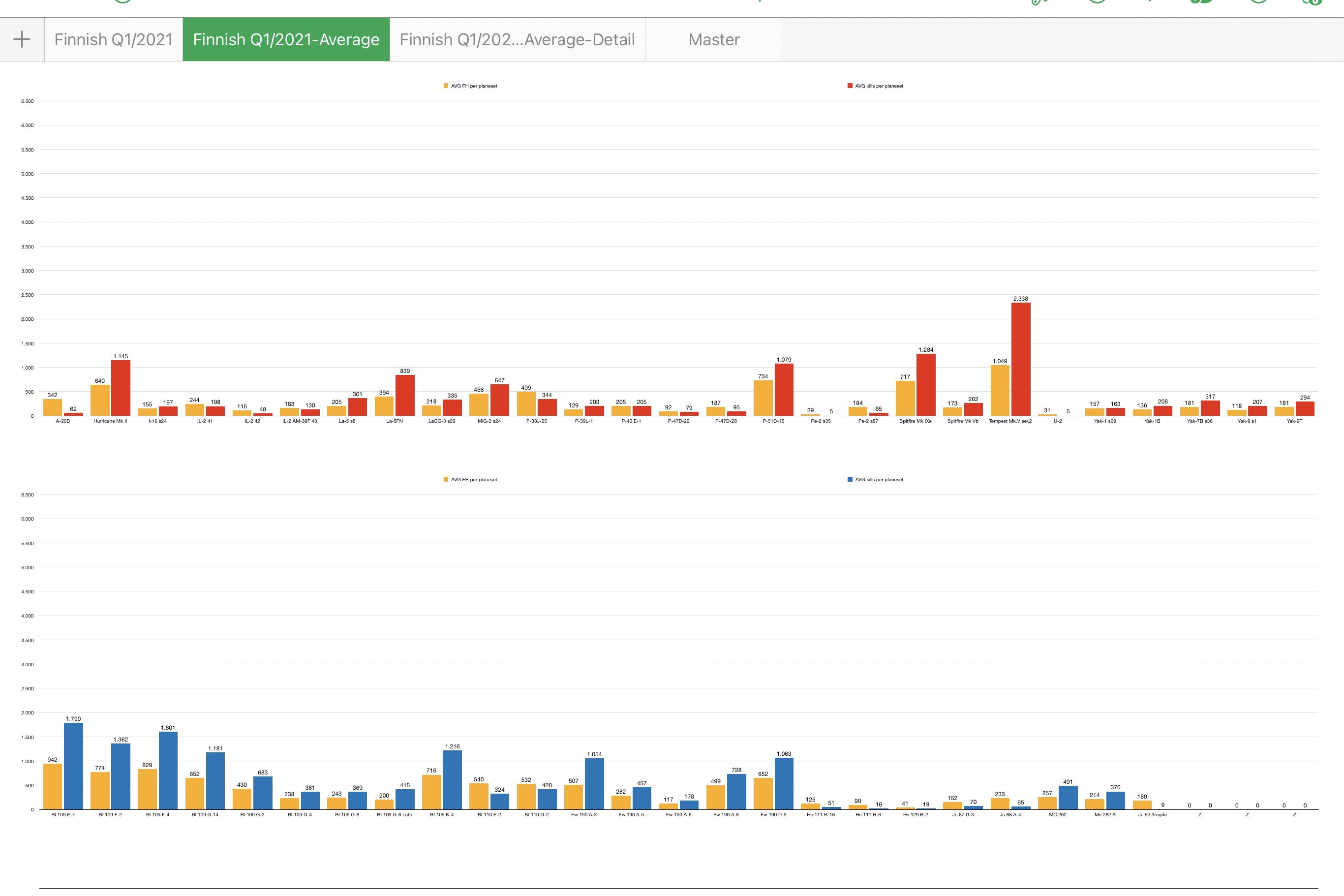Click the upper chart's orange legend swatch
1344x896 pixels.
446,86
